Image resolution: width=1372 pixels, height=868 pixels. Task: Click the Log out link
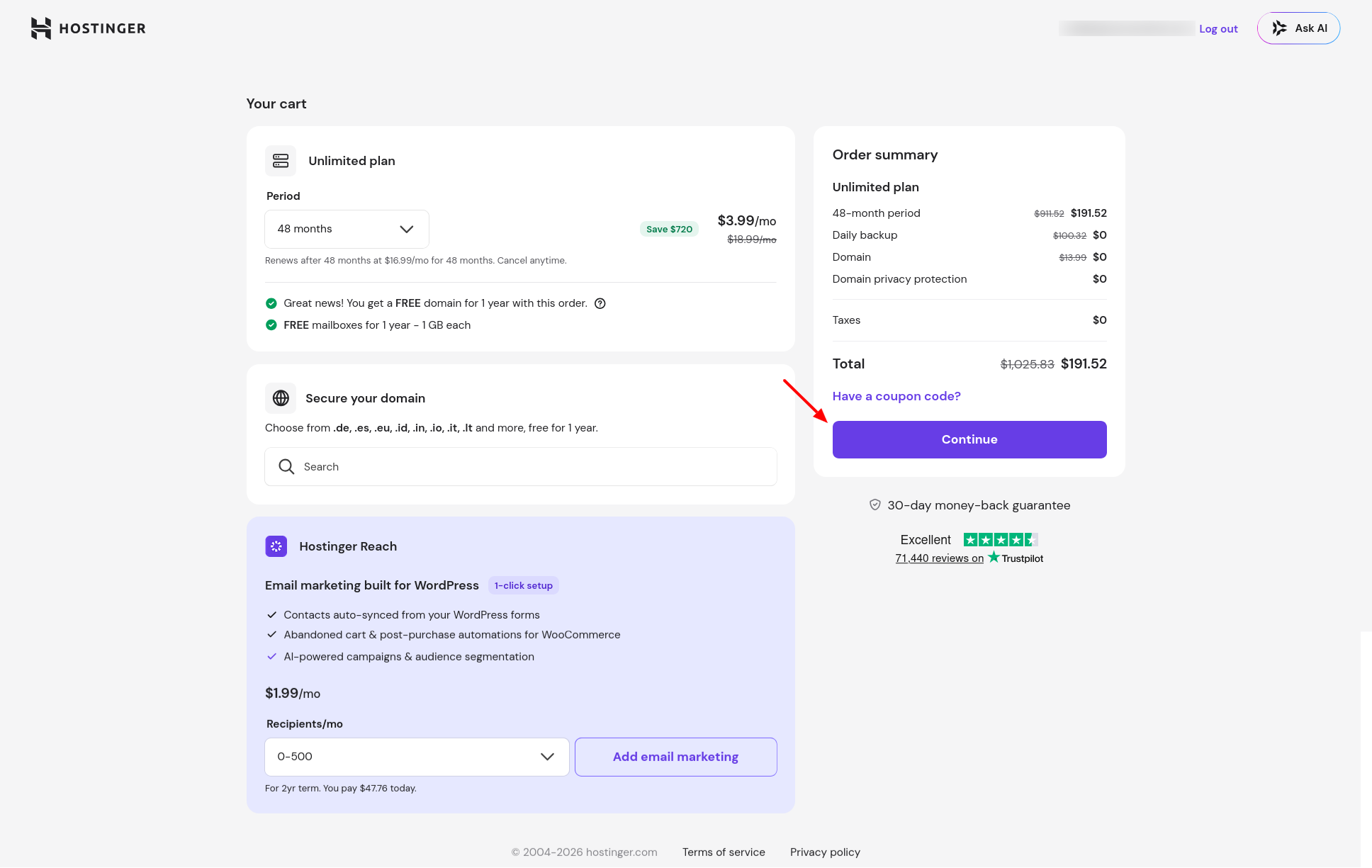pyautogui.click(x=1218, y=29)
